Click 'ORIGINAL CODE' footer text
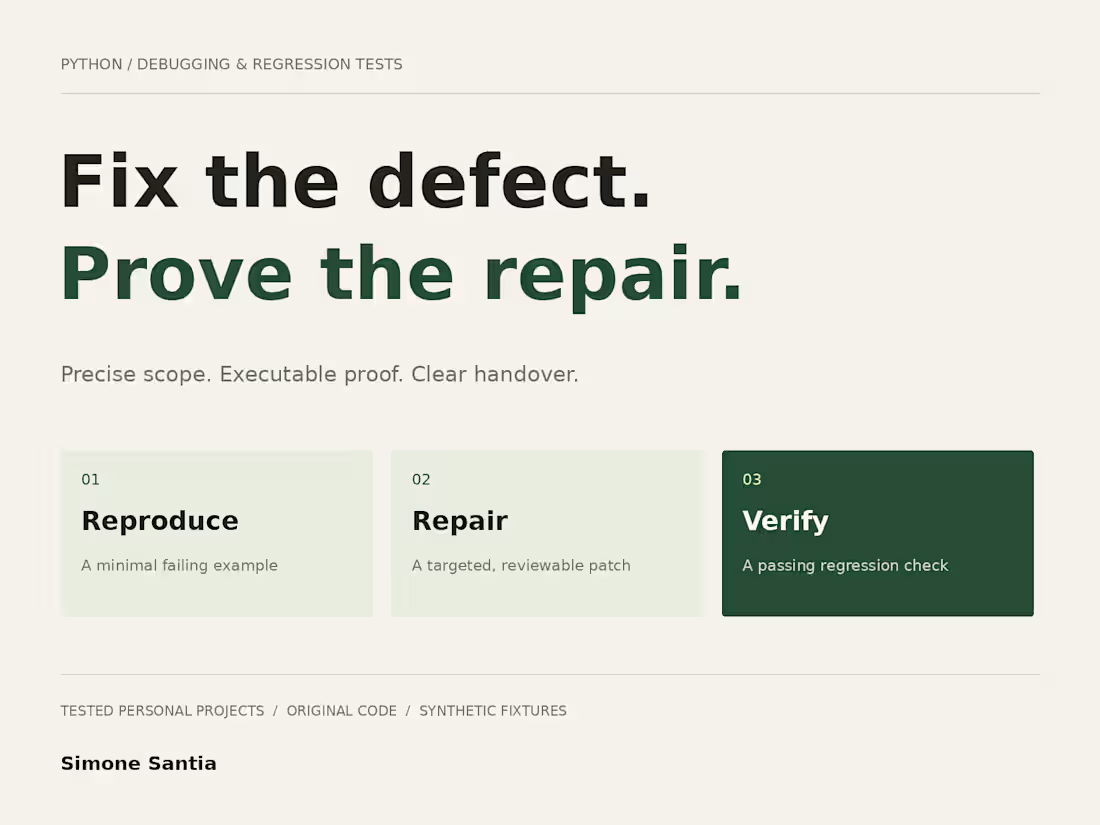The width and height of the screenshot is (1100, 825). point(342,711)
